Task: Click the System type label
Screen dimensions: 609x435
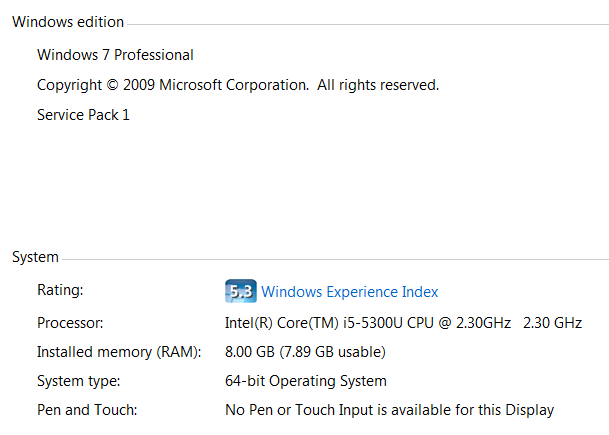Action: pos(78,381)
